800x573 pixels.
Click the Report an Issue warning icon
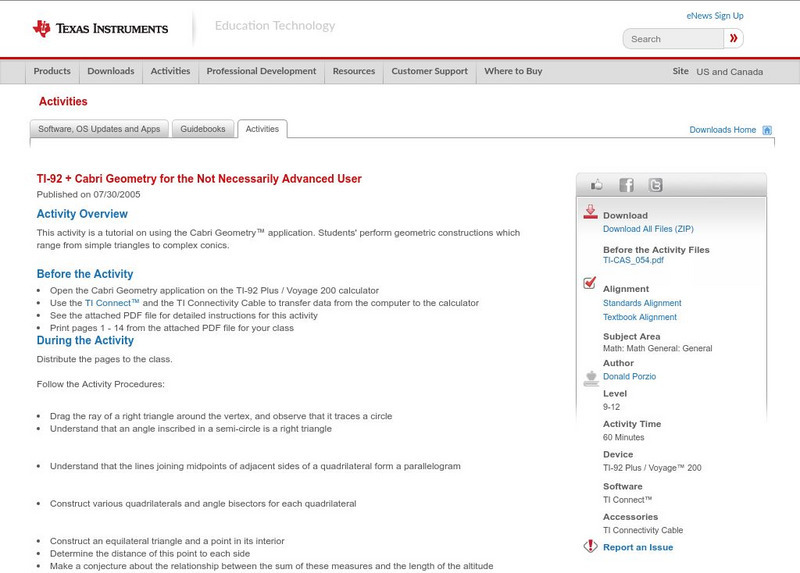(590, 547)
